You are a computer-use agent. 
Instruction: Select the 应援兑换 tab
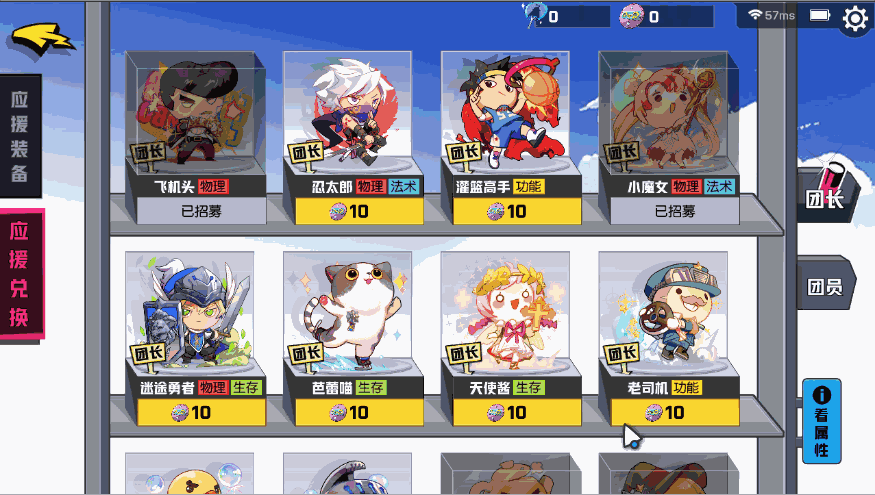[x=21, y=274]
